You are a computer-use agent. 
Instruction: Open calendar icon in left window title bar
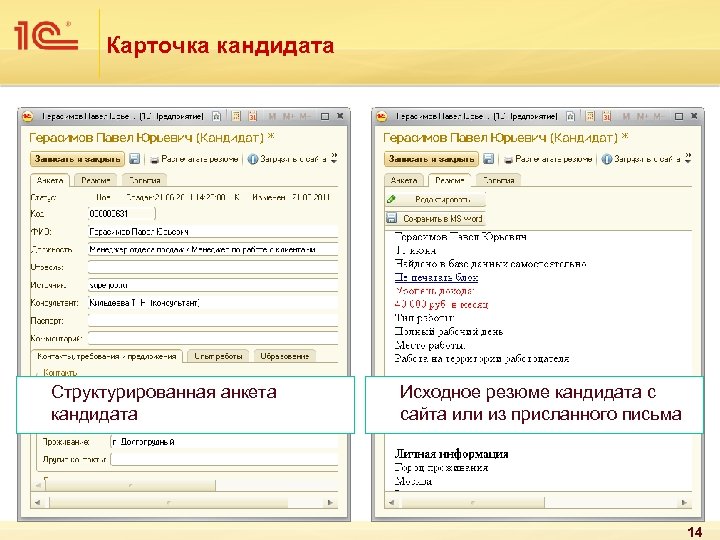(x=253, y=116)
